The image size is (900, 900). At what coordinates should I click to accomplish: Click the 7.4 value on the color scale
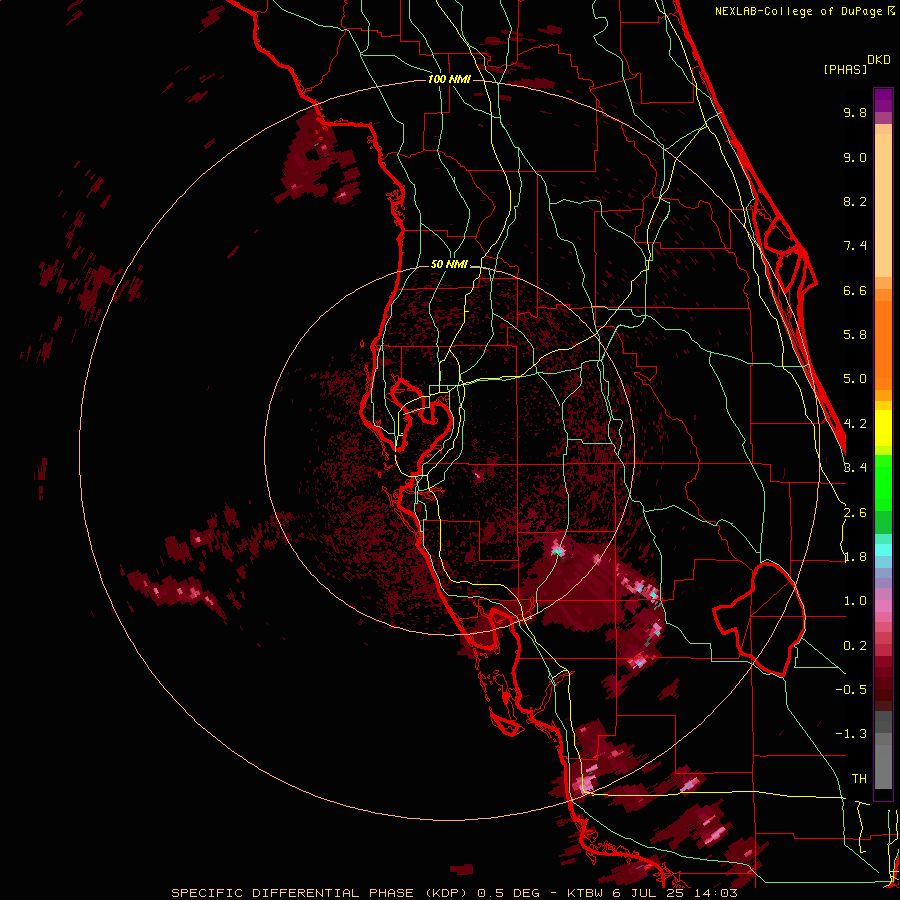(855, 246)
